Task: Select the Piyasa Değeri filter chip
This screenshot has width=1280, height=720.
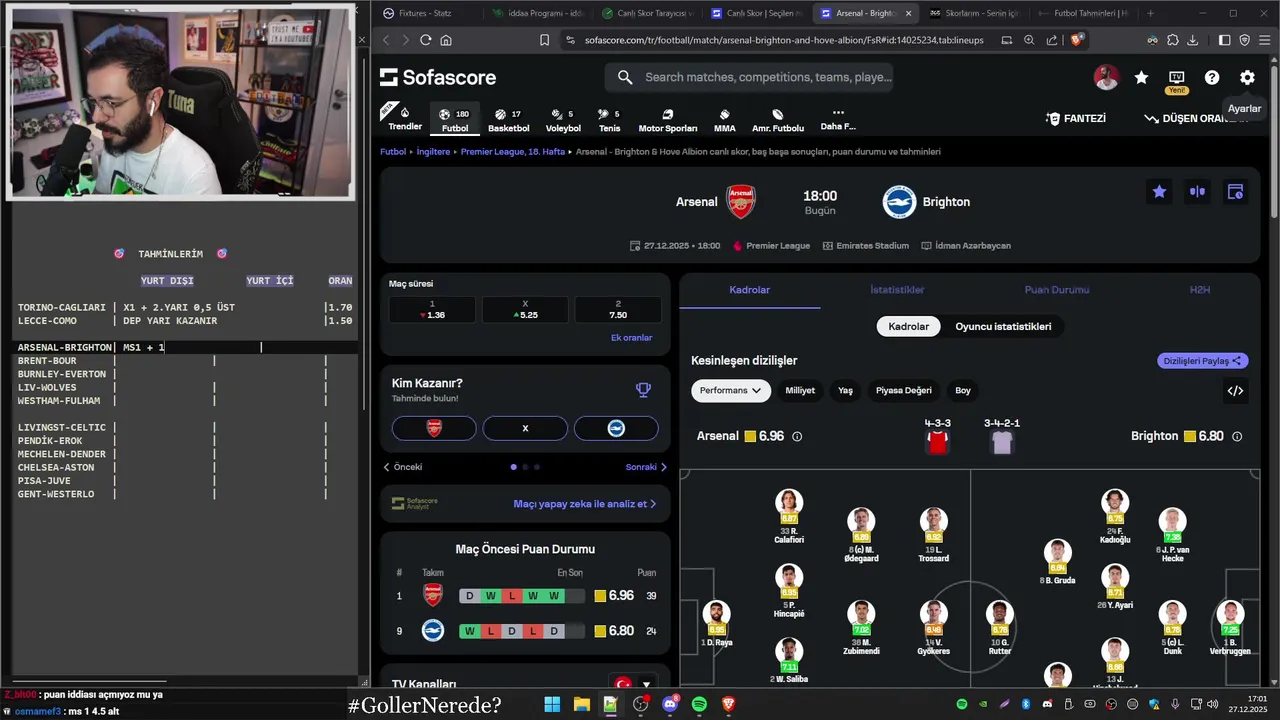Action: [904, 391]
